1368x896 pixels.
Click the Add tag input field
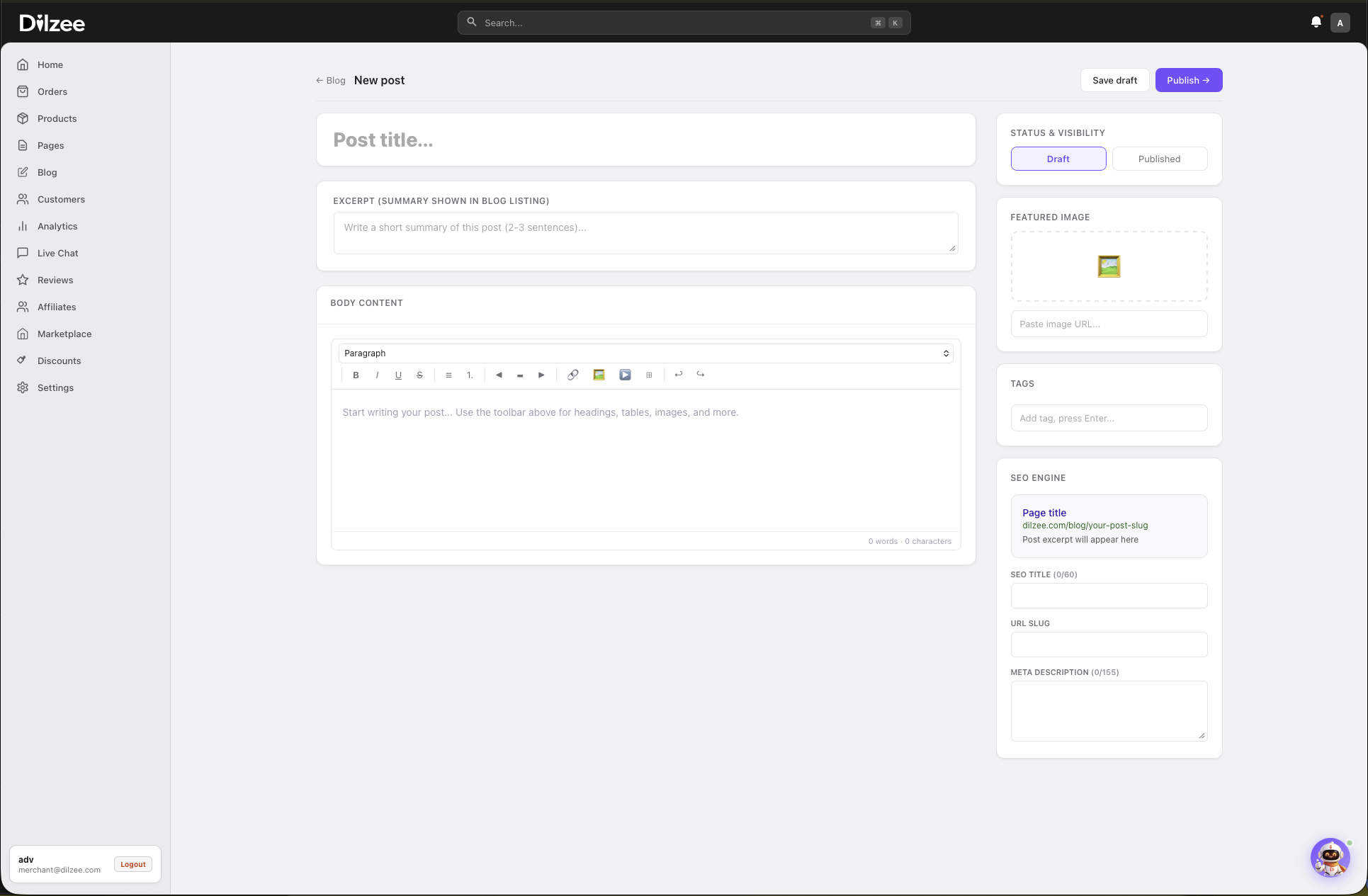(1109, 418)
